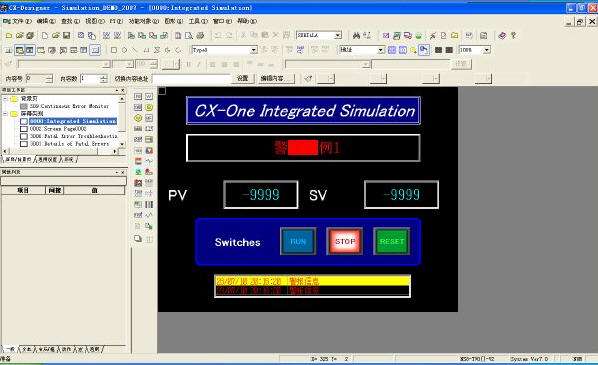Click the save floppy disk icon
The height and width of the screenshot is (365, 598).
67,35
